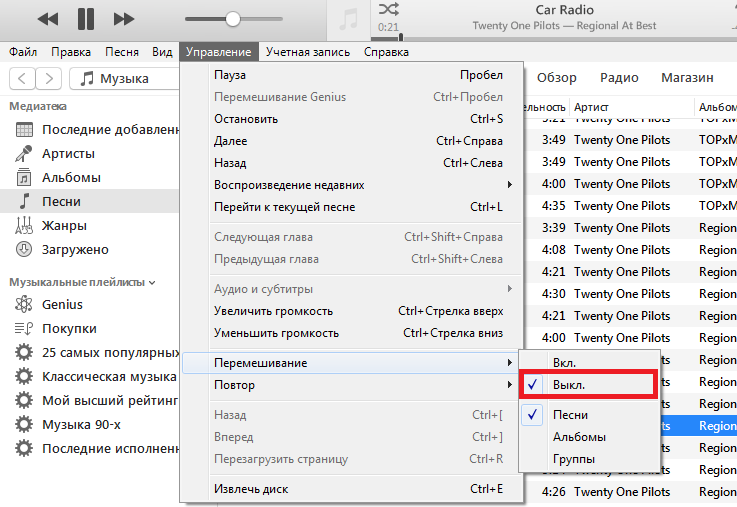737x507 pixels.
Task: Open the 25 самых популярных smart playlist
Action: [90, 352]
